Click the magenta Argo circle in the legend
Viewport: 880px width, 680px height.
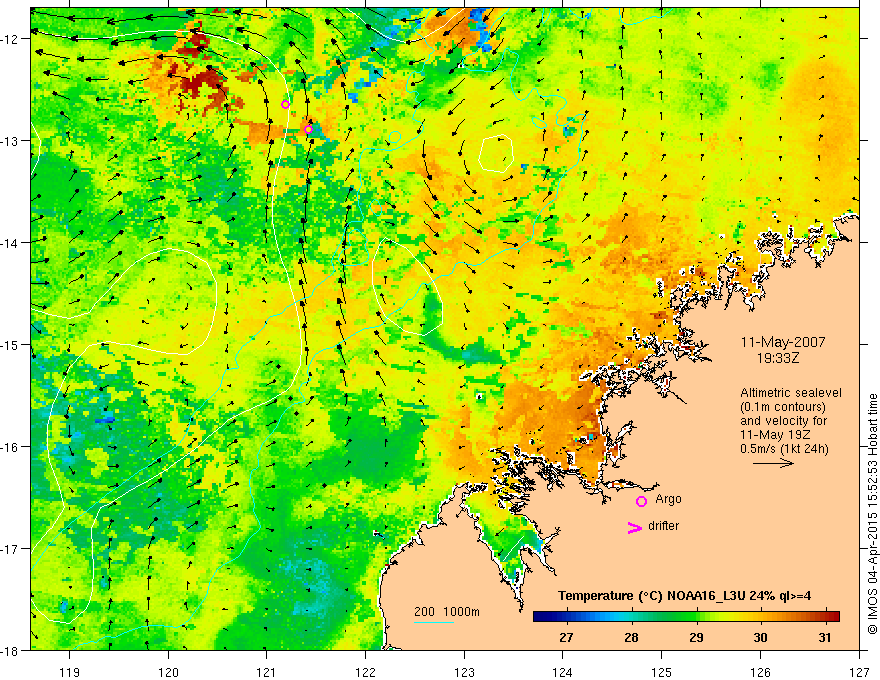tap(641, 501)
